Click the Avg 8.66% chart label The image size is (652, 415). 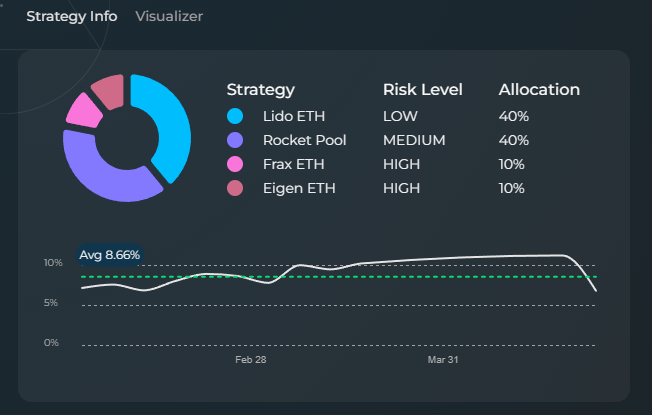click(x=109, y=255)
